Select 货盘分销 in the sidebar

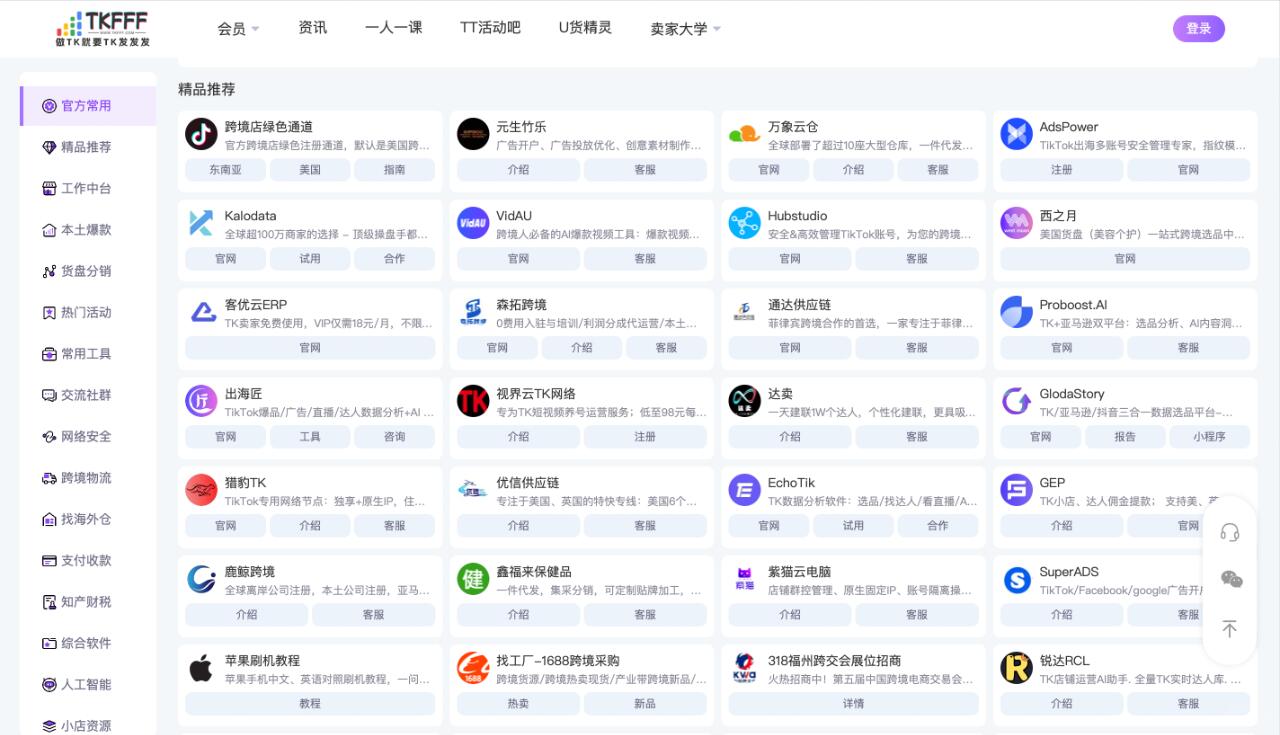tap(88, 271)
